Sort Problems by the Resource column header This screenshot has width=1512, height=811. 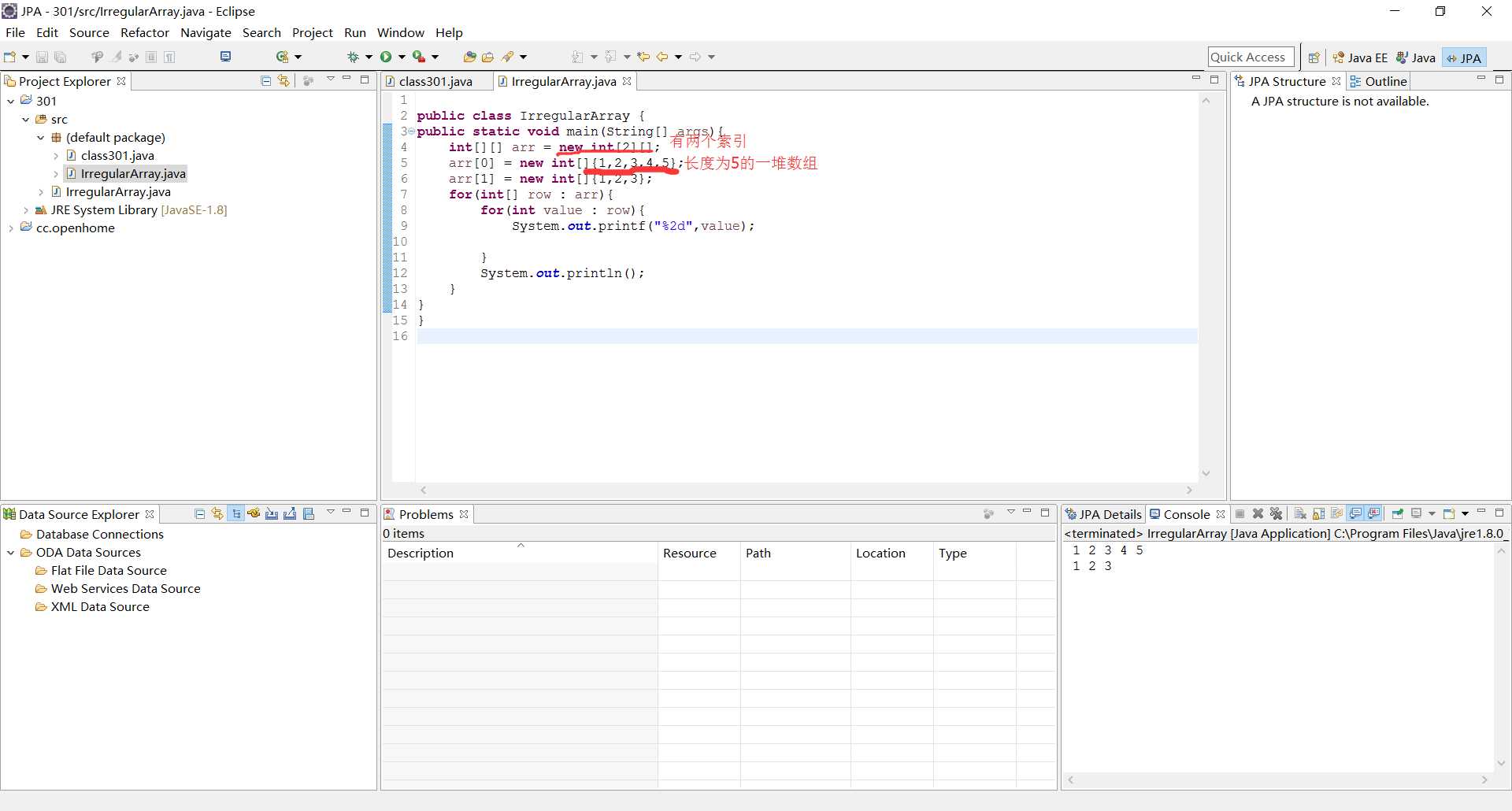[699, 553]
